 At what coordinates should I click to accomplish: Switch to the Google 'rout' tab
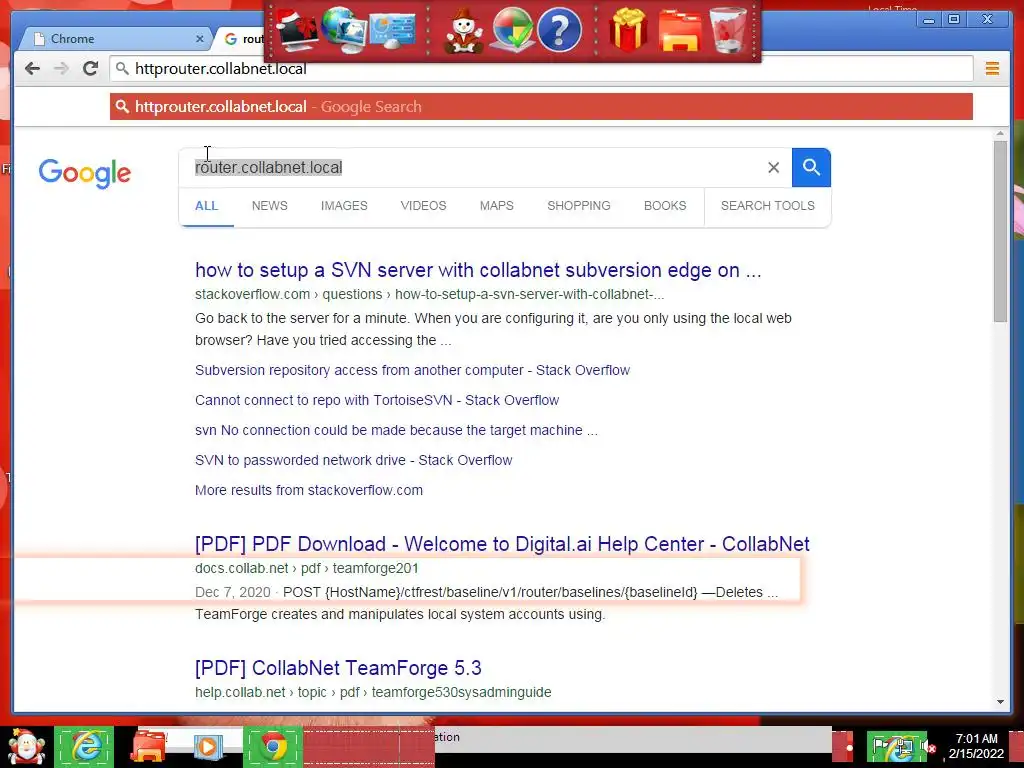coord(243,39)
